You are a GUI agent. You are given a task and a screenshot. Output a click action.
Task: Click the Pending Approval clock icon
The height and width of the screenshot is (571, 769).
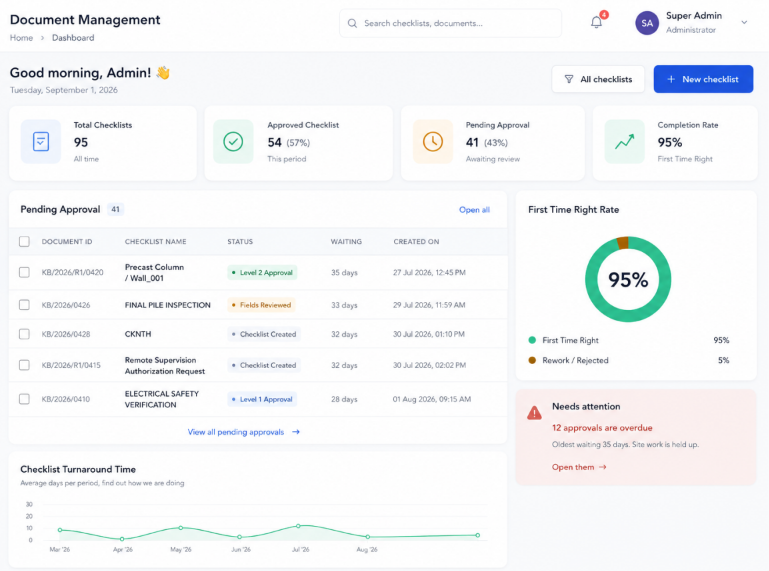[x=433, y=142]
